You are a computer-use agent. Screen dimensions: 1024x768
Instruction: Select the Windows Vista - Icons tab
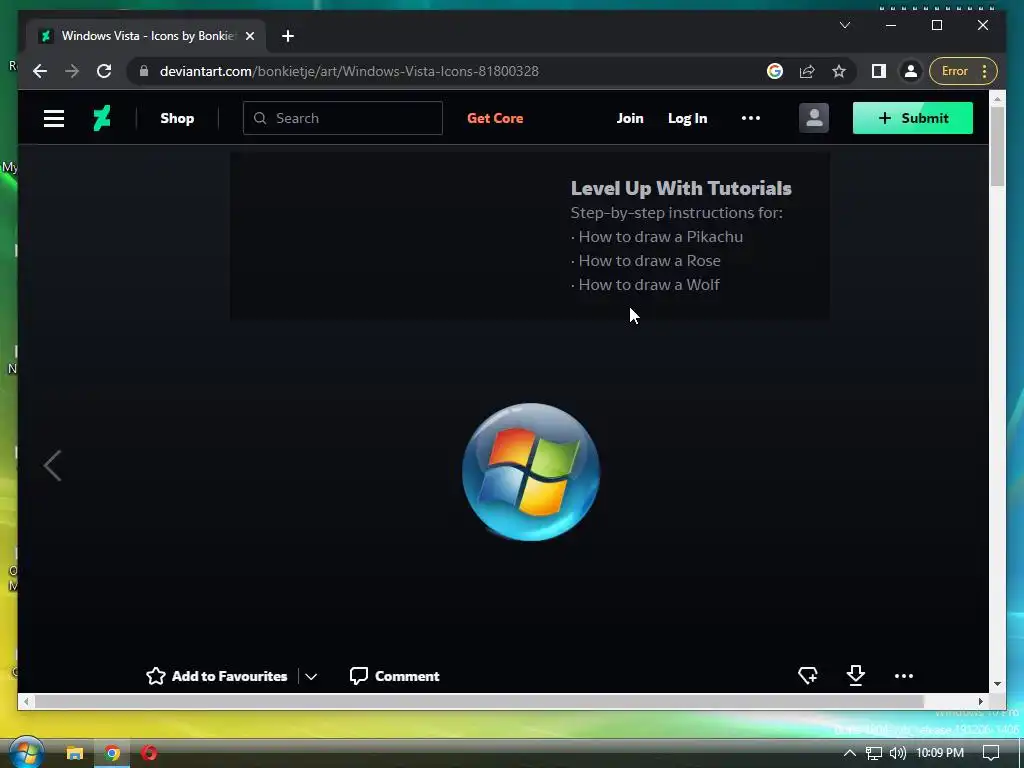147,36
